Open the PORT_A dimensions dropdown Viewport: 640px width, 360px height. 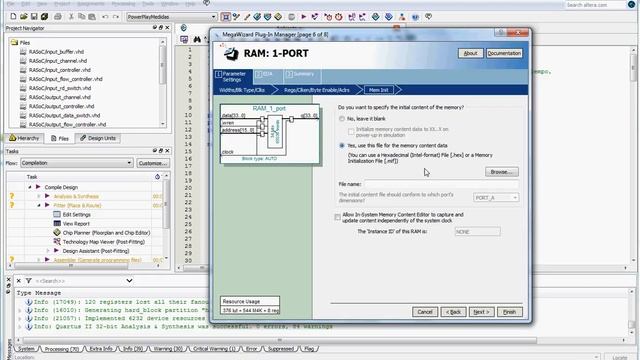pyautogui.click(x=496, y=198)
